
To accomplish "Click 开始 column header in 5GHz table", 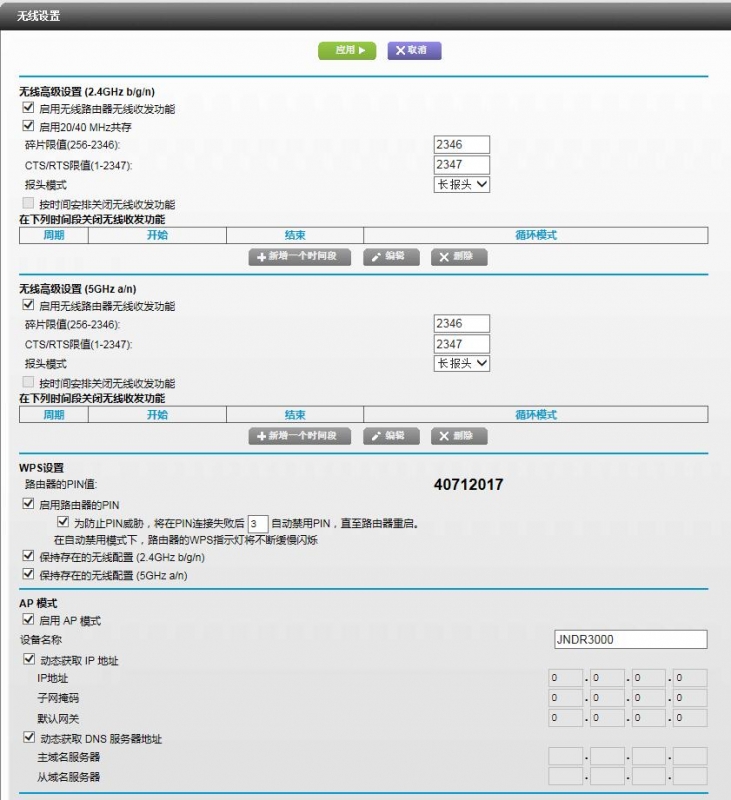I will (x=157, y=414).
